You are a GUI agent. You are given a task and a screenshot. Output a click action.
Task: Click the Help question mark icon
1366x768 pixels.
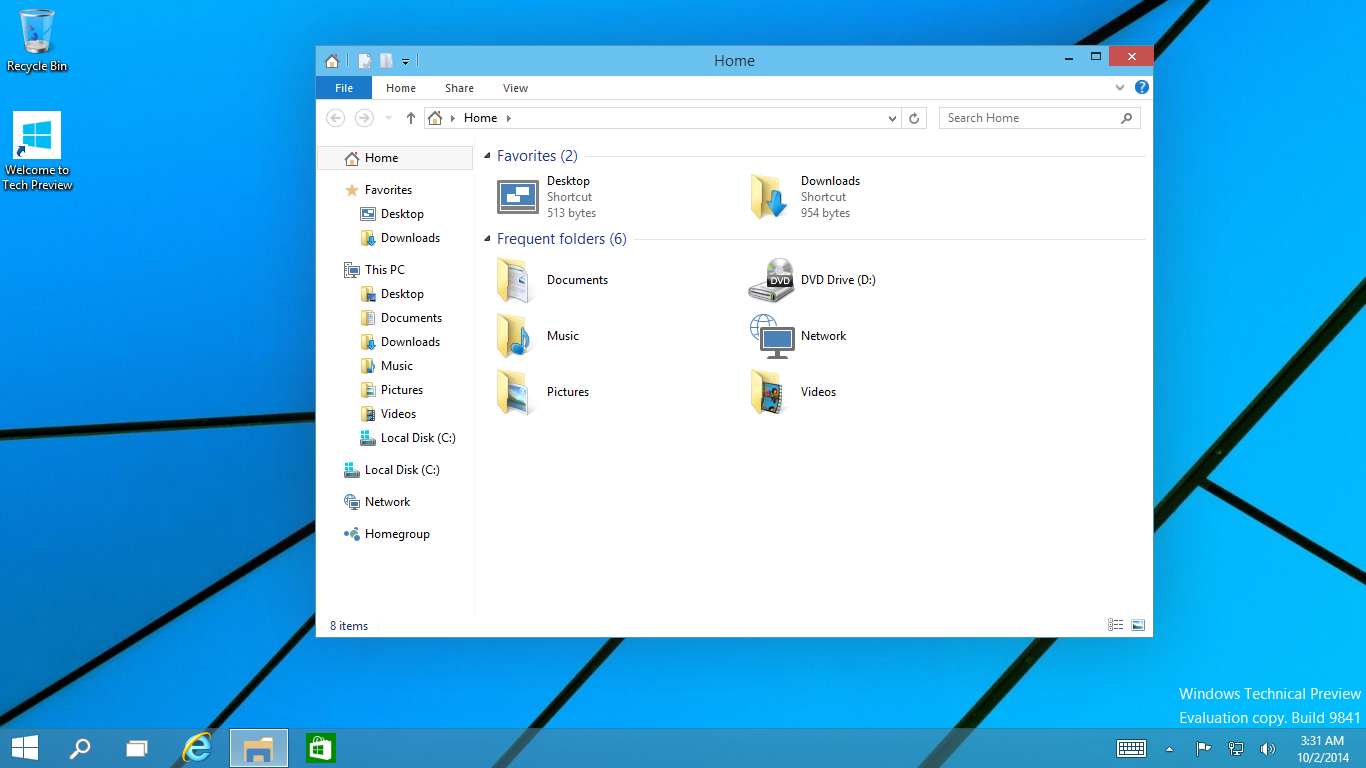(1141, 87)
